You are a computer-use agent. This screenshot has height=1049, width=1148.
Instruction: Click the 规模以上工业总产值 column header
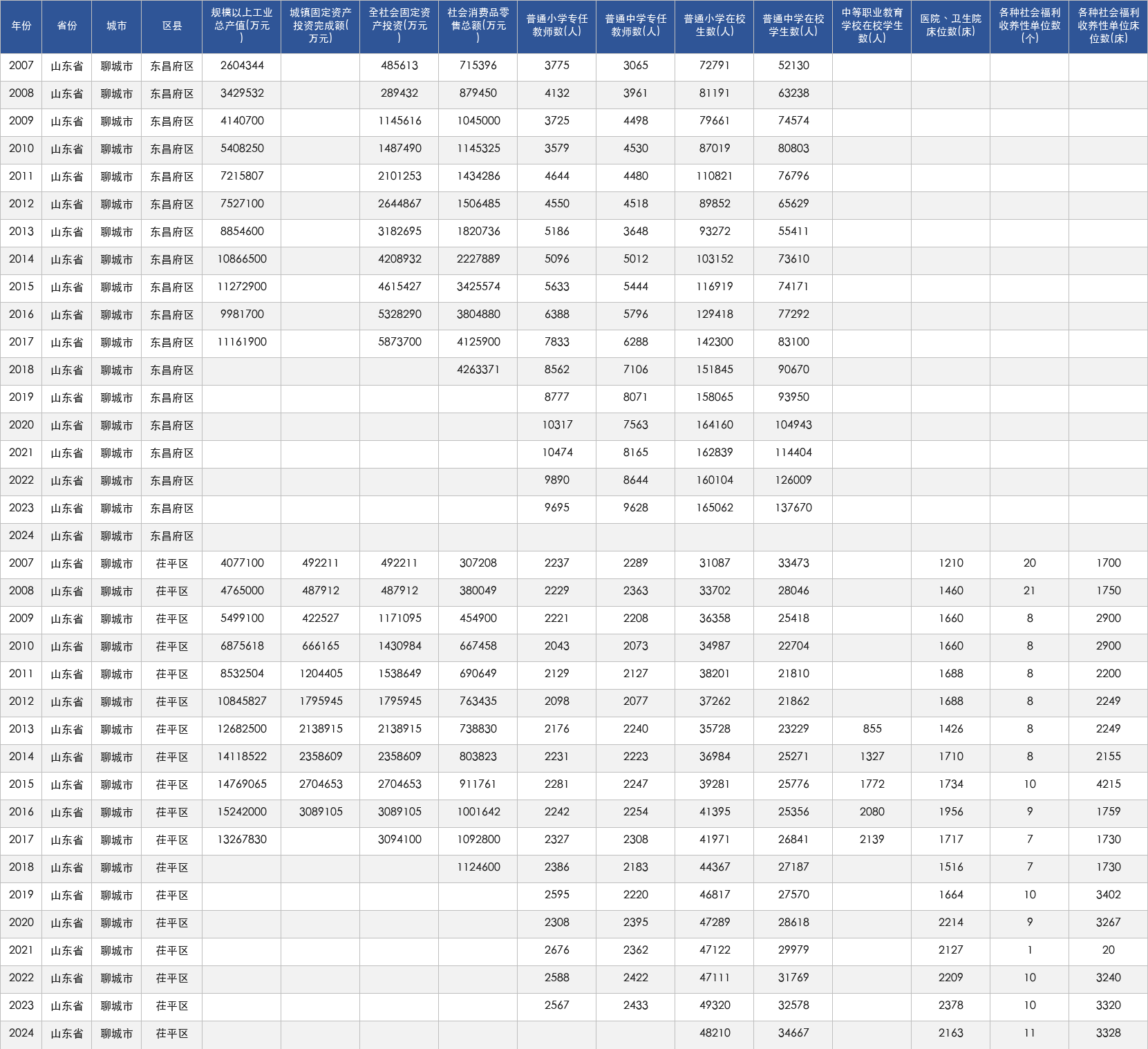(x=242, y=26)
